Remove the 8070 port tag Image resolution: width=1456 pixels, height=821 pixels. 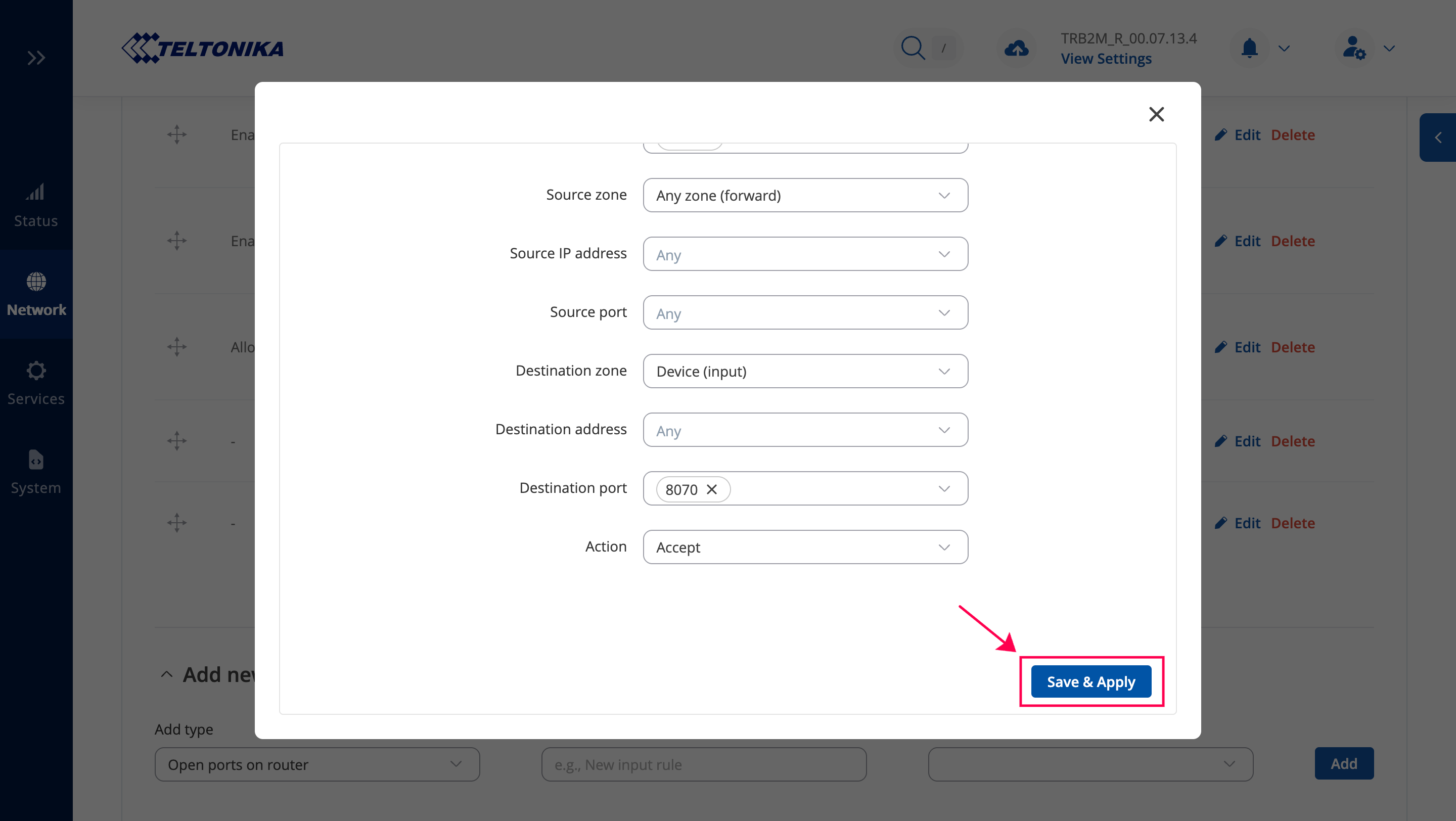(712, 489)
